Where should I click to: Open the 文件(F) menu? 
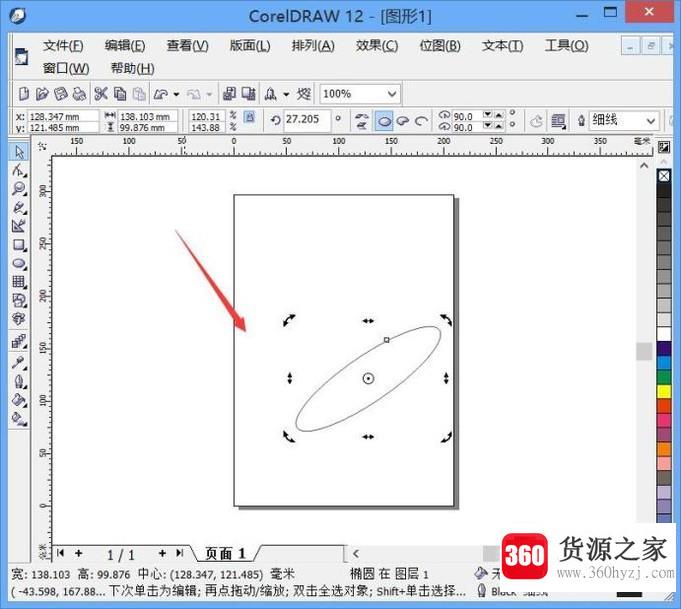63,46
